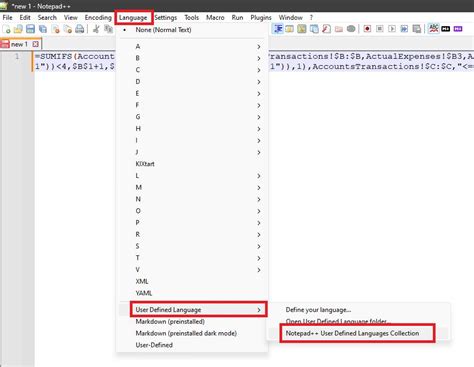Open the File menu
The height and width of the screenshot is (367, 474).
pos(7,17)
